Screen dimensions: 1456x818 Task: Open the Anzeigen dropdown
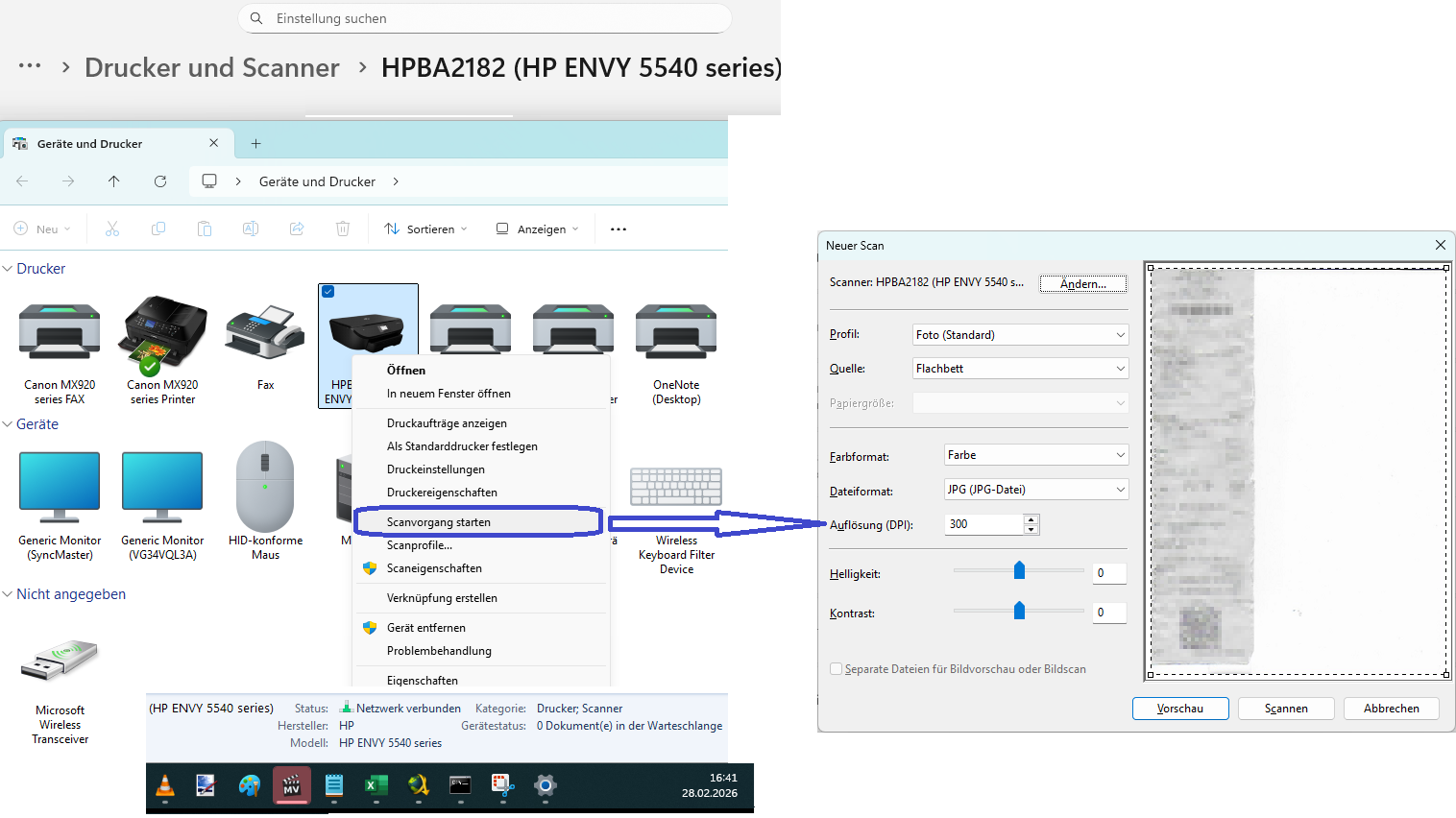tap(538, 229)
